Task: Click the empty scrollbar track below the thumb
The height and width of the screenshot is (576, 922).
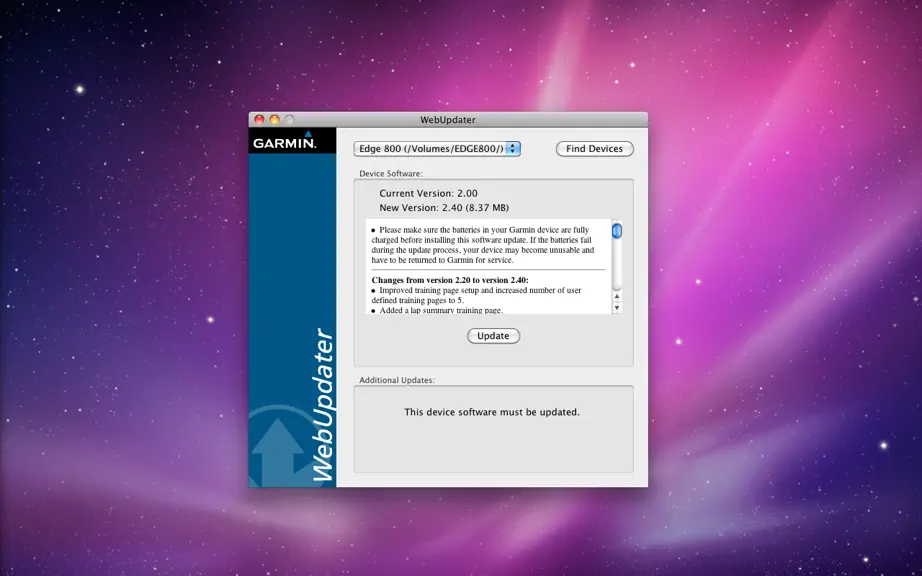Action: pyautogui.click(x=617, y=264)
